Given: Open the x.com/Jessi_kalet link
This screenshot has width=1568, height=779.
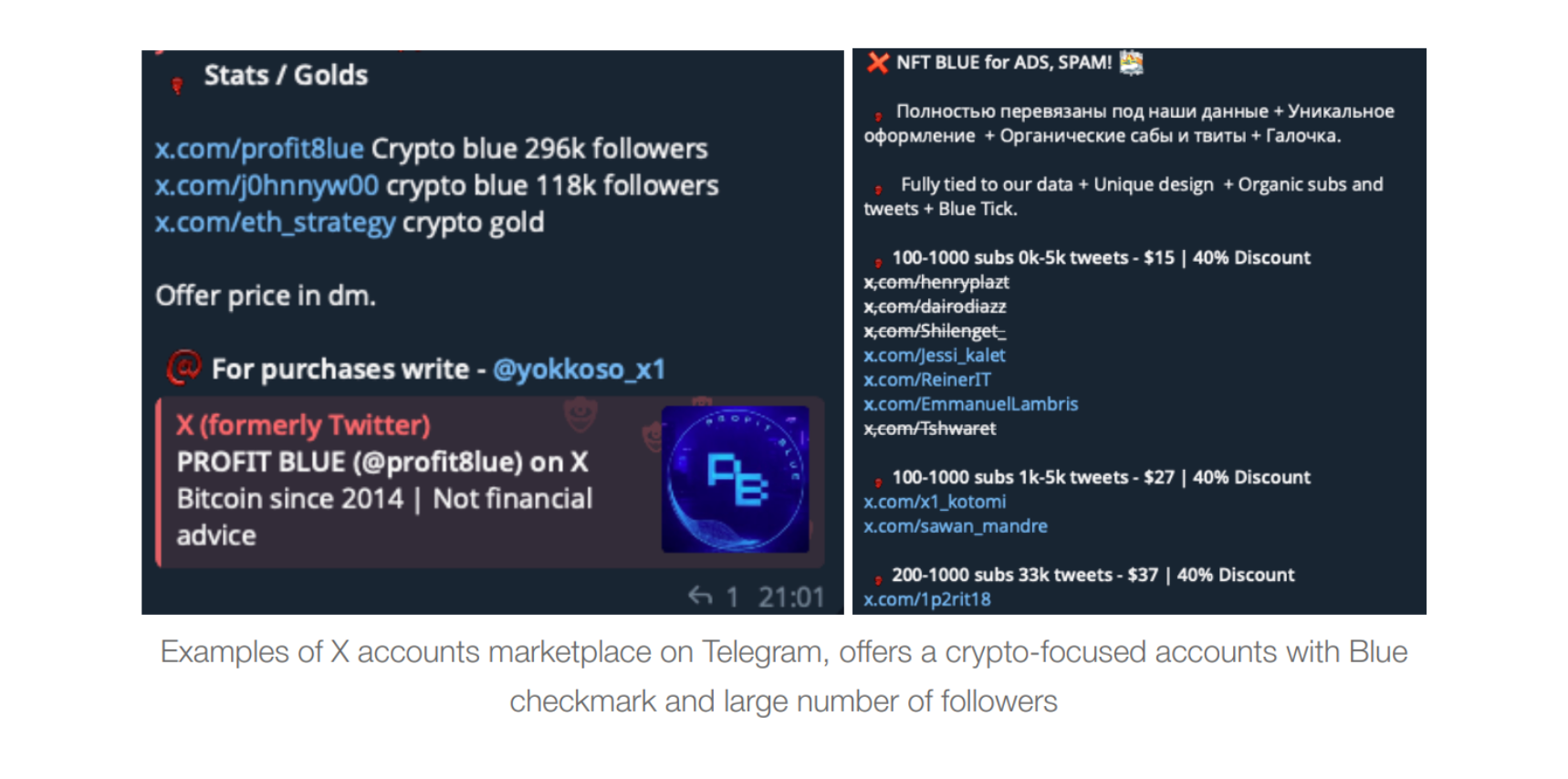Looking at the screenshot, I should (x=935, y=356).
